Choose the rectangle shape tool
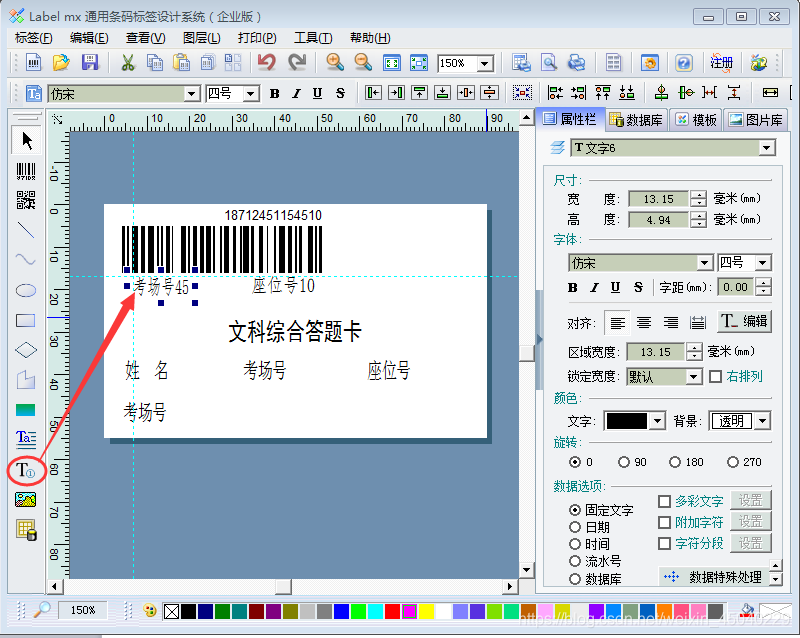800x638 pixels. (26, 321)
